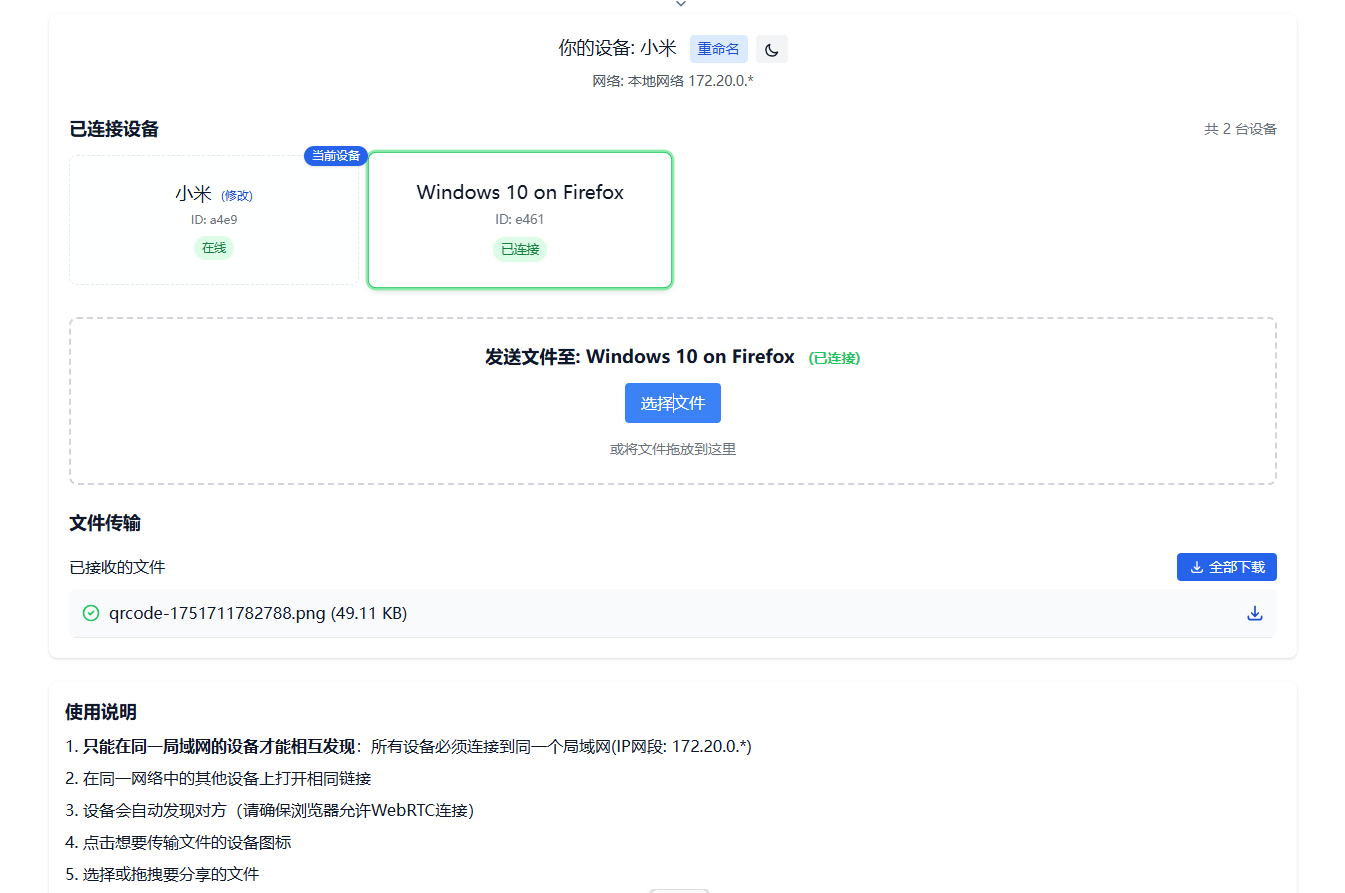Click the file drop zone 或将文件拖放到这里
Image resolution: width=1345 pixels, height=893 pixels.
[672, 449]
